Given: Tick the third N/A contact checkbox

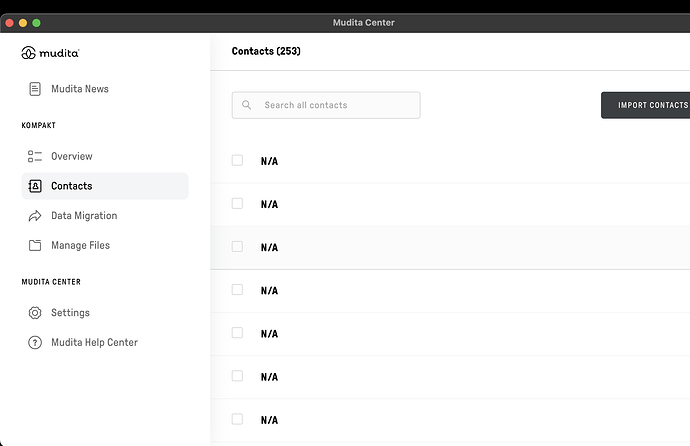Looking at the screenshot, I should 237,246.
